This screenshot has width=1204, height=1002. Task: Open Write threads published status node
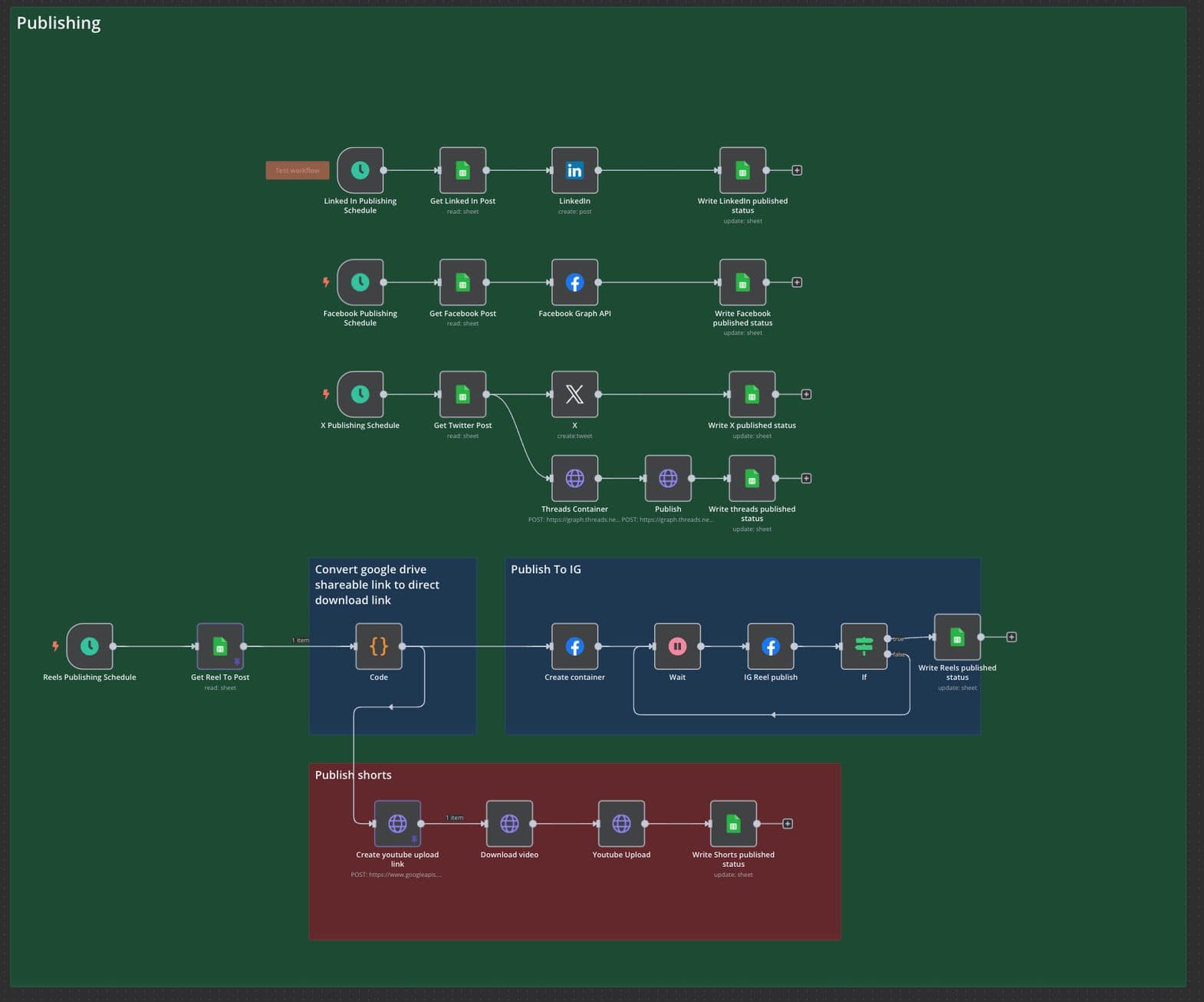[752, 478]
